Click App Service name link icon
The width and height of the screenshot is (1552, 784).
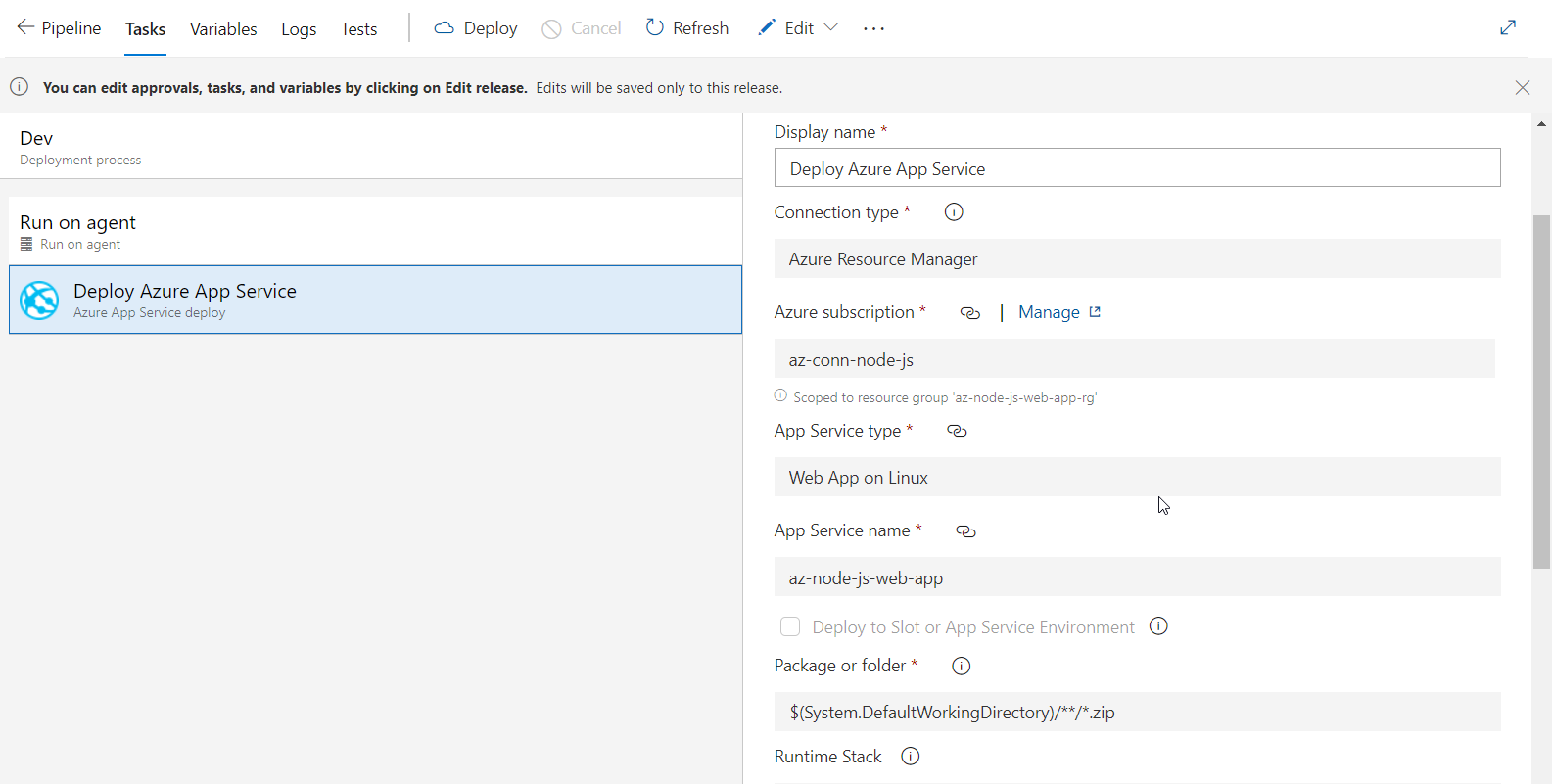[965, 531]
